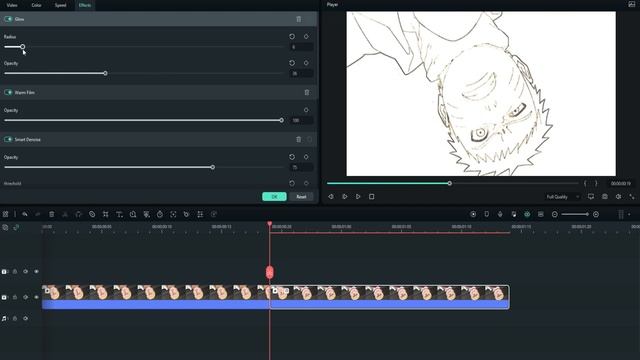Toggle the Smart Denoise effect
Image resolution: width=640 pixels, height=360 pixels.
tap(8, 140)
